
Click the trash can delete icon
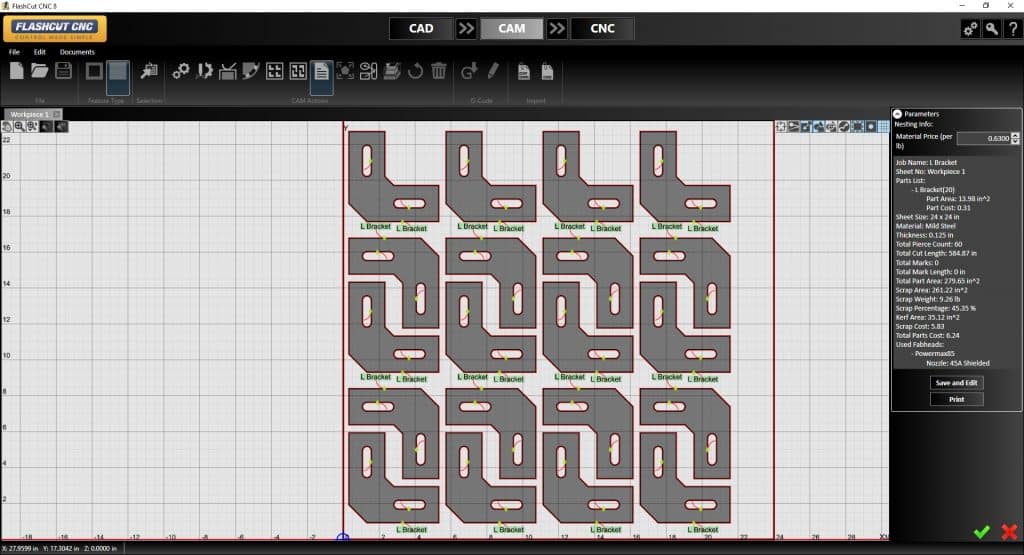(x=438, y=71)
